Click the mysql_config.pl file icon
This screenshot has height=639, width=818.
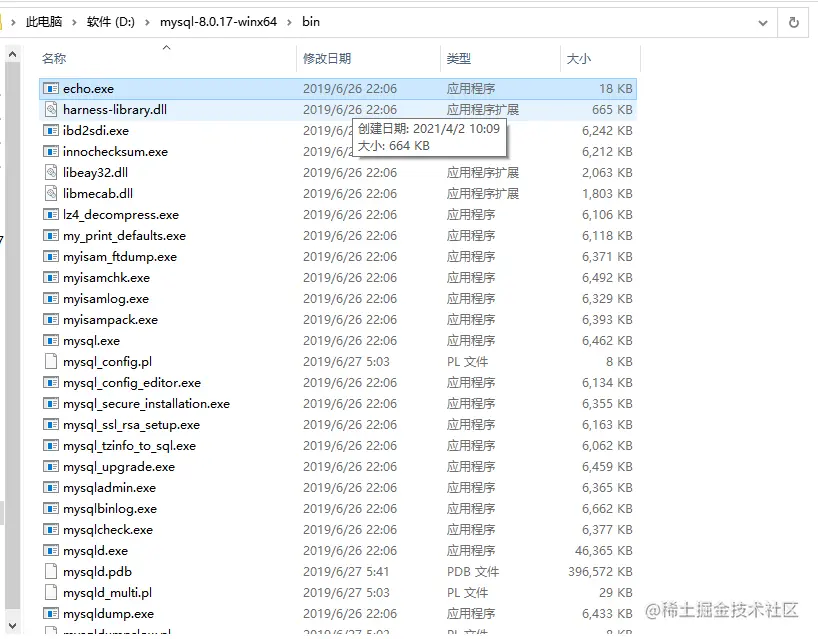point(51,361)
